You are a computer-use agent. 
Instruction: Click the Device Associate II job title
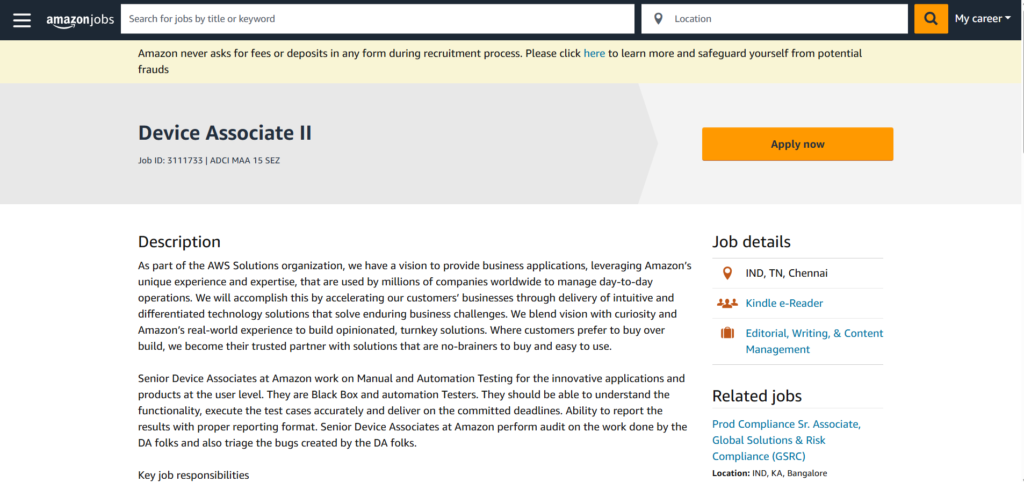point(225,133)
